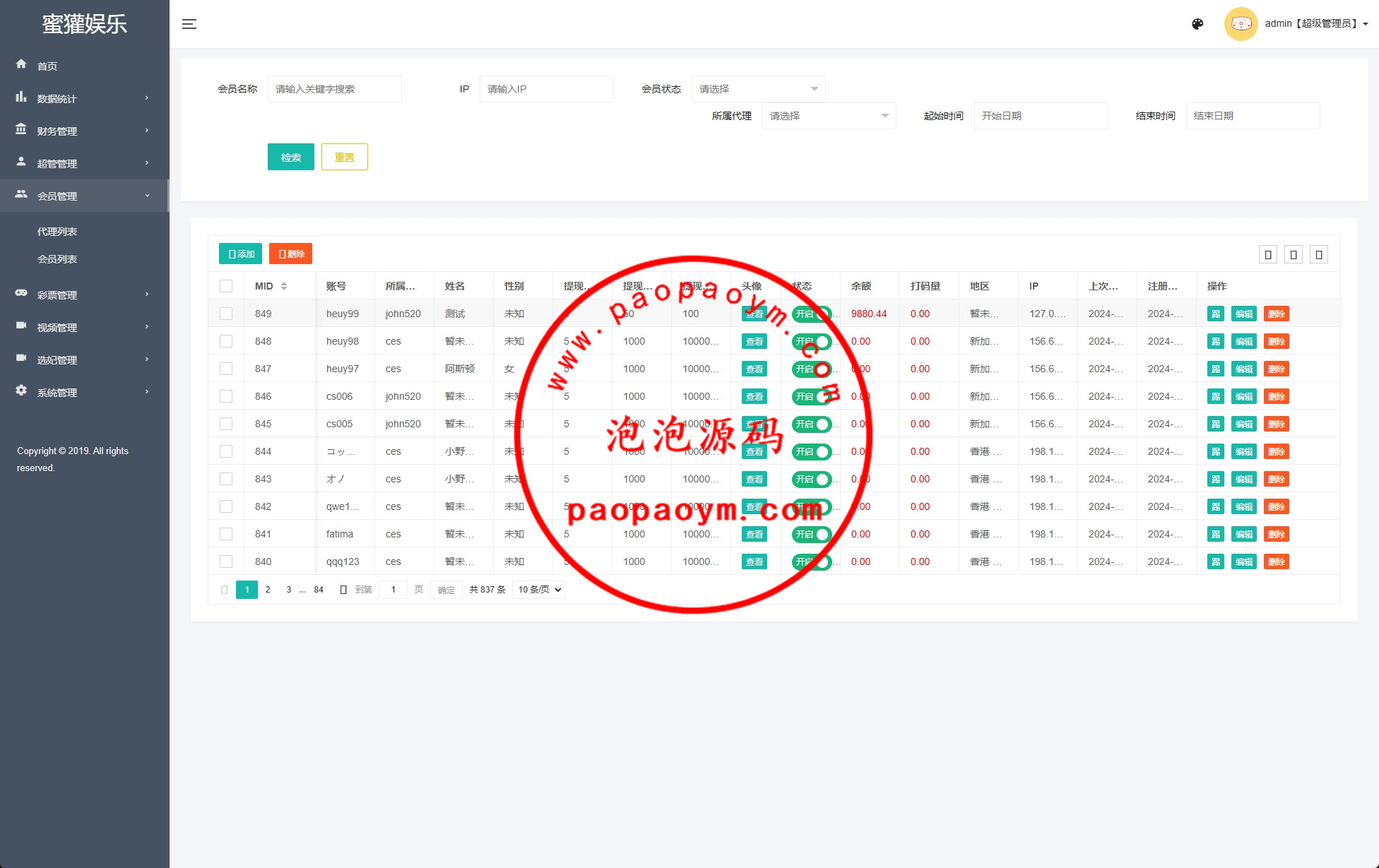The image size is (1379, 868).
Task: Tick the checkbox for member 849
Action: point(226,314)
